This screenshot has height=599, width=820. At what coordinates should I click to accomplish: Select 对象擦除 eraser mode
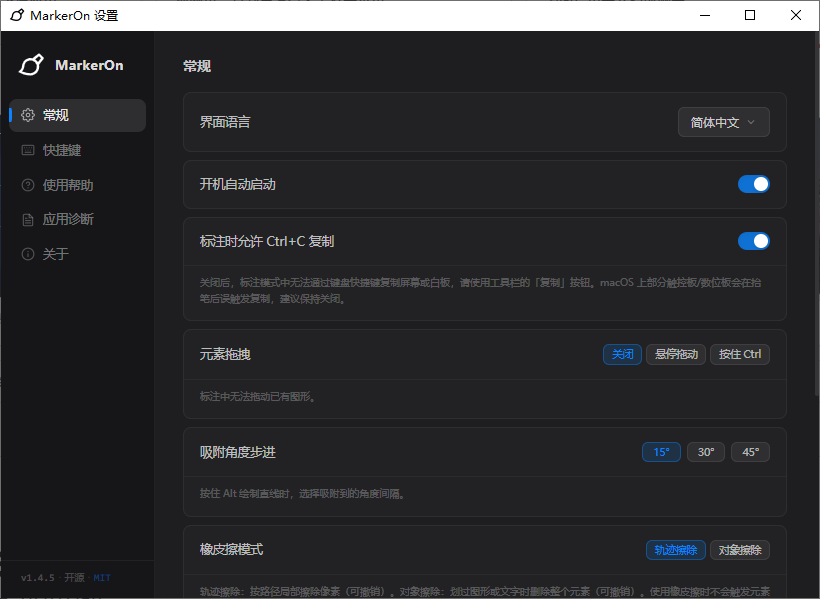click(x=740, y=550)
